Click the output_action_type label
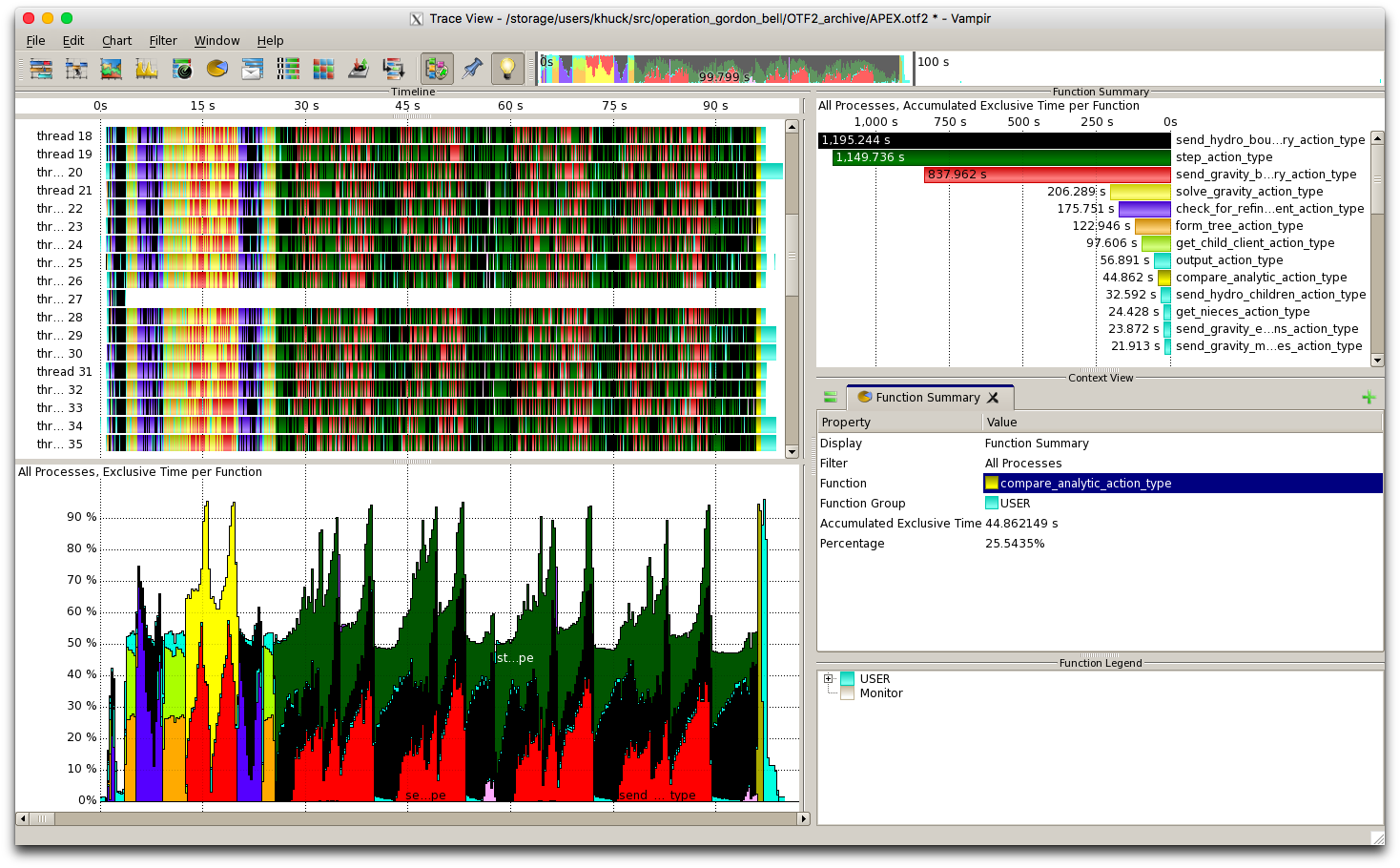Screen dimensions: 1400x868 click(1229, 260)
